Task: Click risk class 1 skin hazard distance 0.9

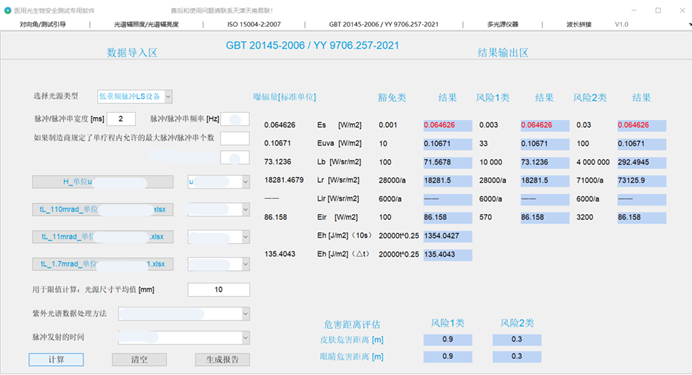Action: (448, 339)
